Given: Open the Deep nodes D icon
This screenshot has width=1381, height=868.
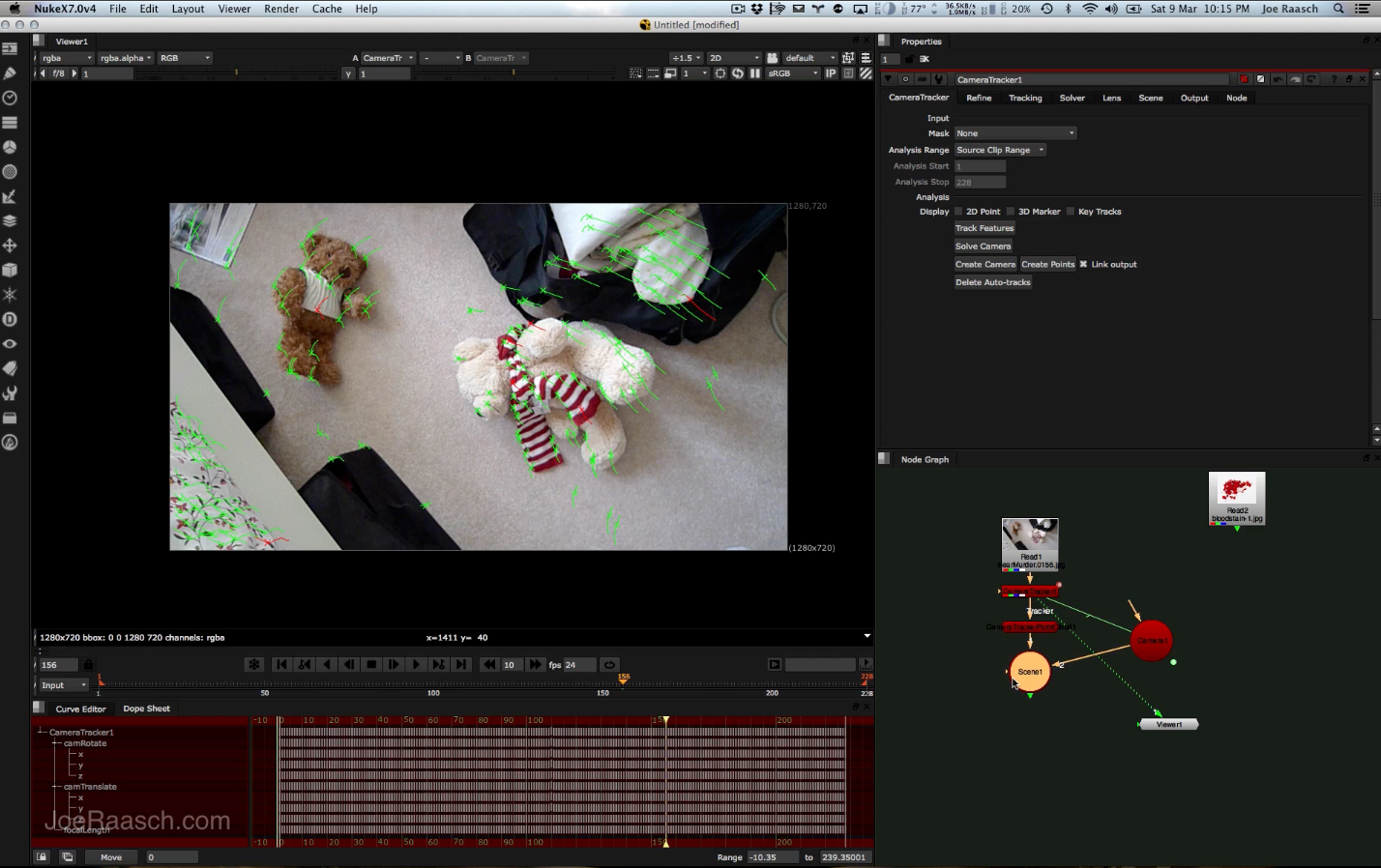Looking at the screenshot, I should (x=10, y=319).
